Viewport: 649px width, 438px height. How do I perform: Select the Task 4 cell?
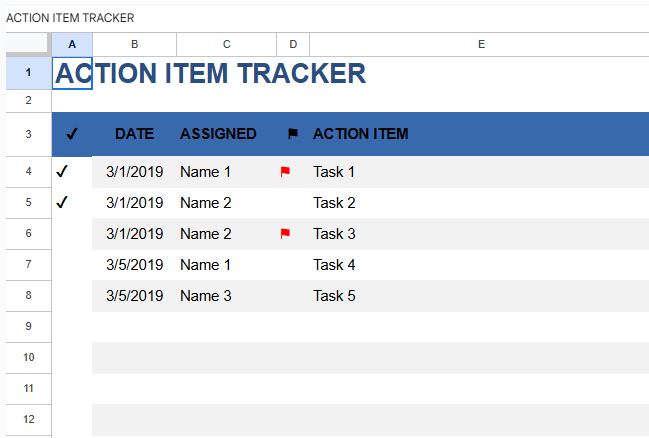(335, 265)
